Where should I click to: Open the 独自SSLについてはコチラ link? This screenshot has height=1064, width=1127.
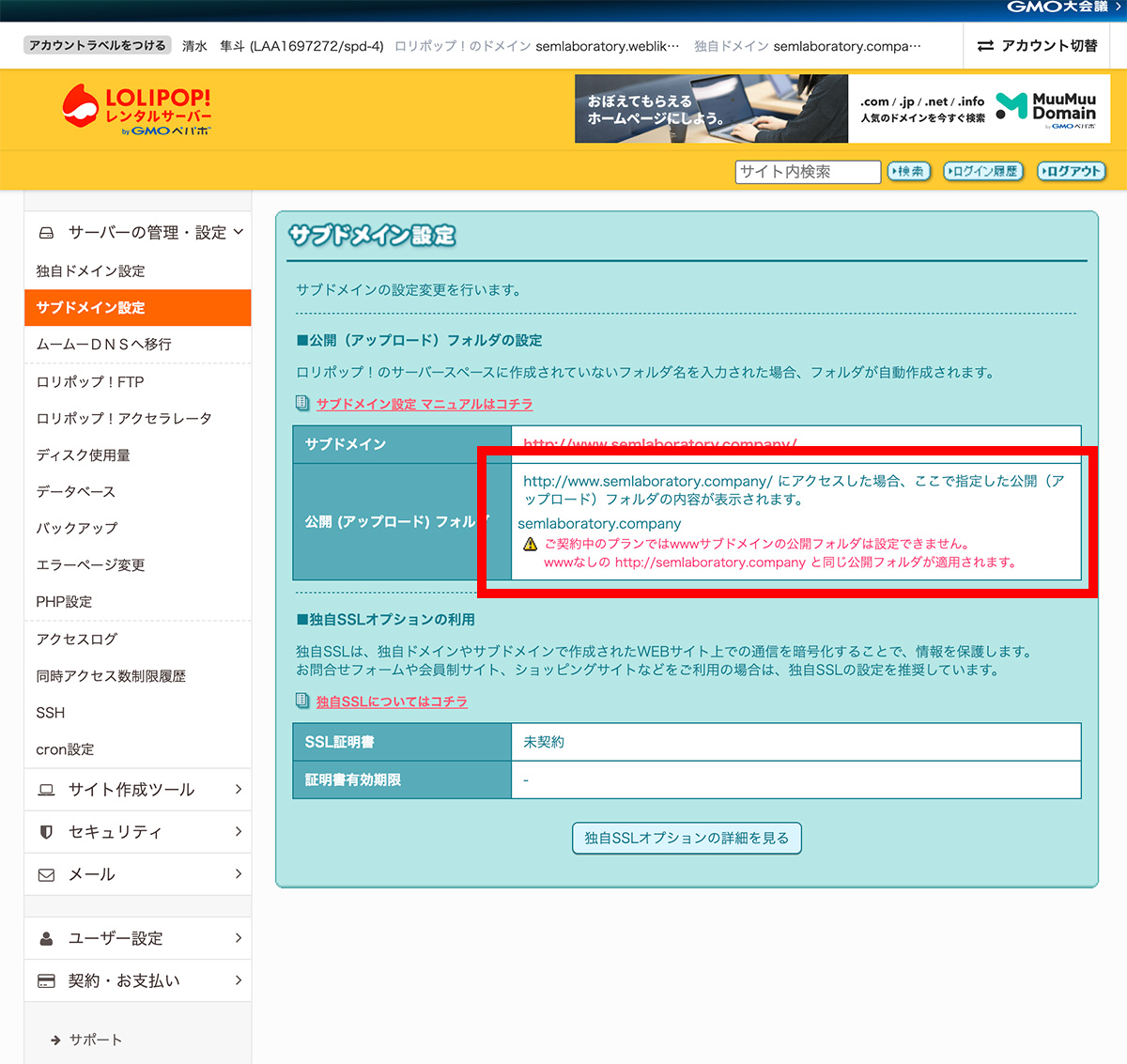point(392,701)
